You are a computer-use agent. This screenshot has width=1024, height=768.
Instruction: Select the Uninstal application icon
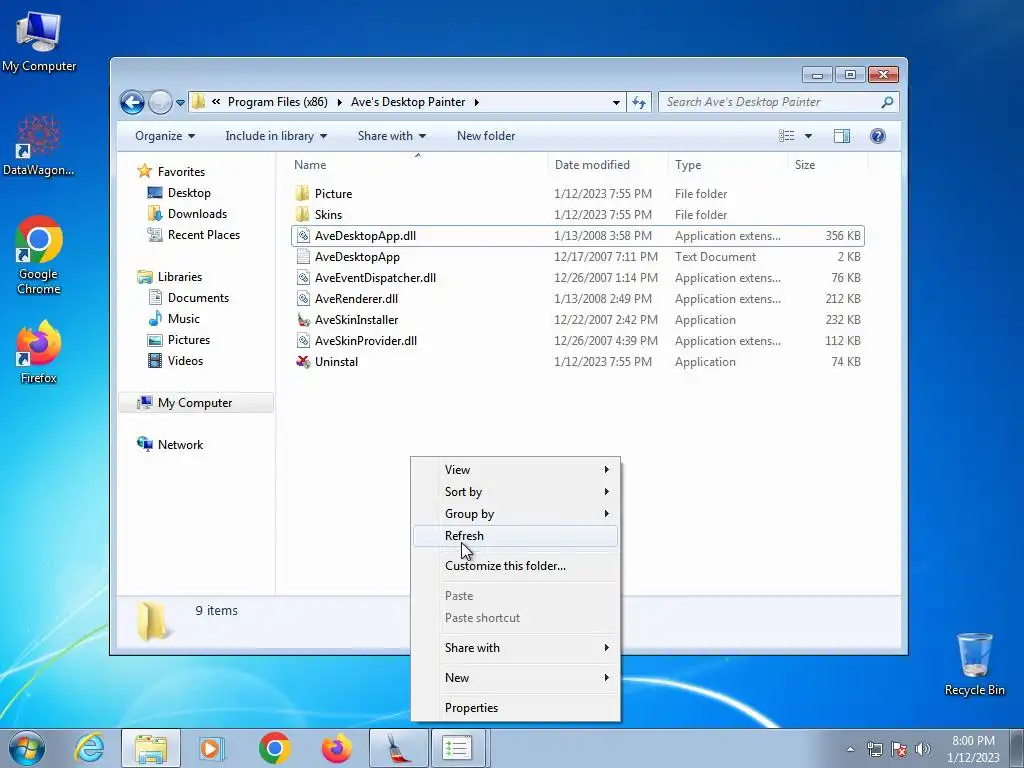coord(302,362)
